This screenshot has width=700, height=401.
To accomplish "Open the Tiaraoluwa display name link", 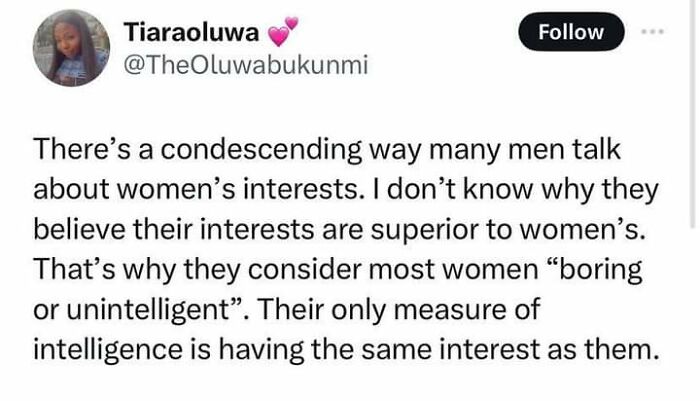I will point(190,33).
